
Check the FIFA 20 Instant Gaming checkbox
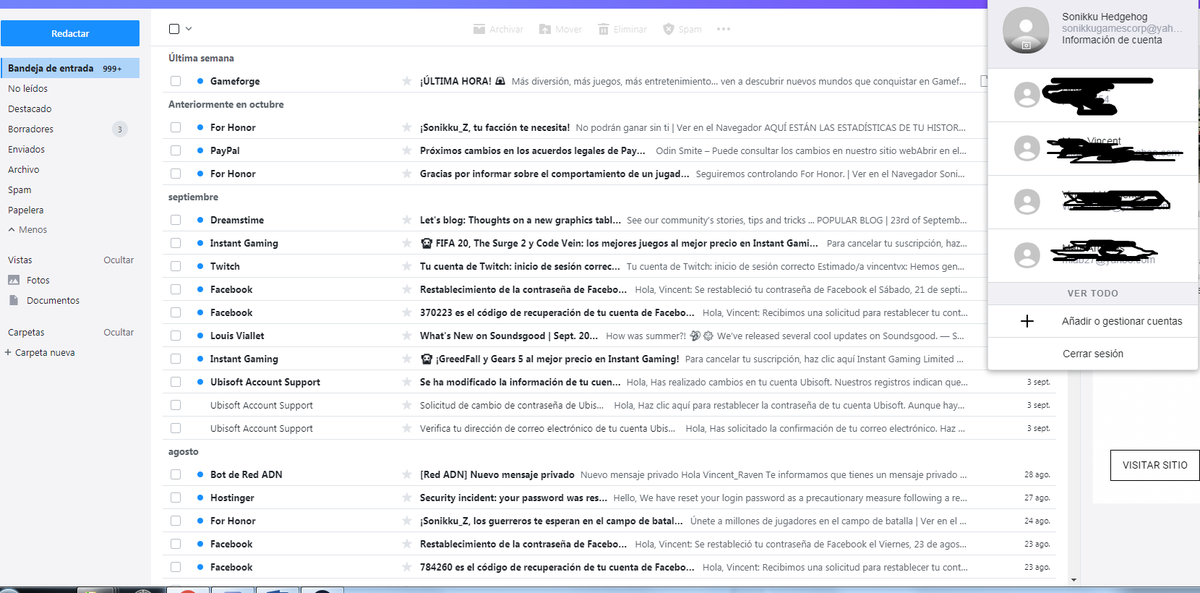click(x=176, y=244)
